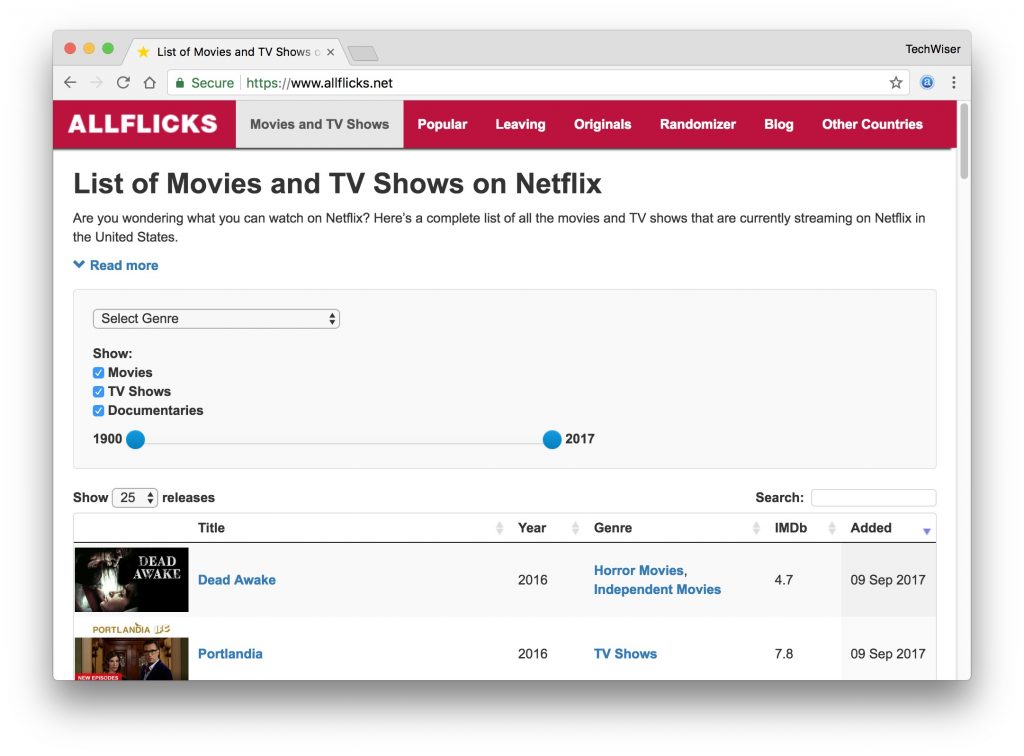
Task: Open the Blog menu item
Action: click(x=778, y=124)
